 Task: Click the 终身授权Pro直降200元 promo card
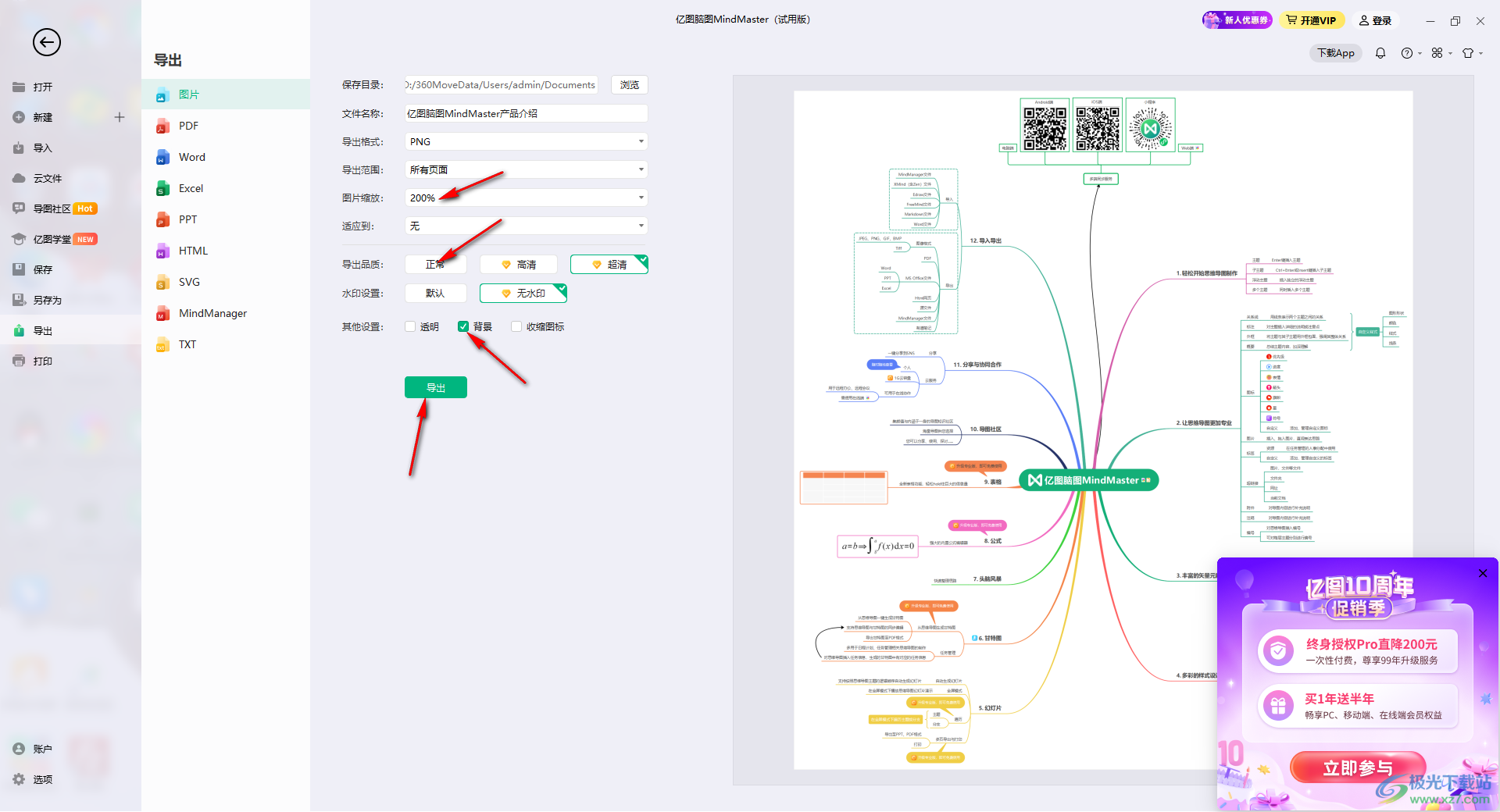[x=1358, y=651]
